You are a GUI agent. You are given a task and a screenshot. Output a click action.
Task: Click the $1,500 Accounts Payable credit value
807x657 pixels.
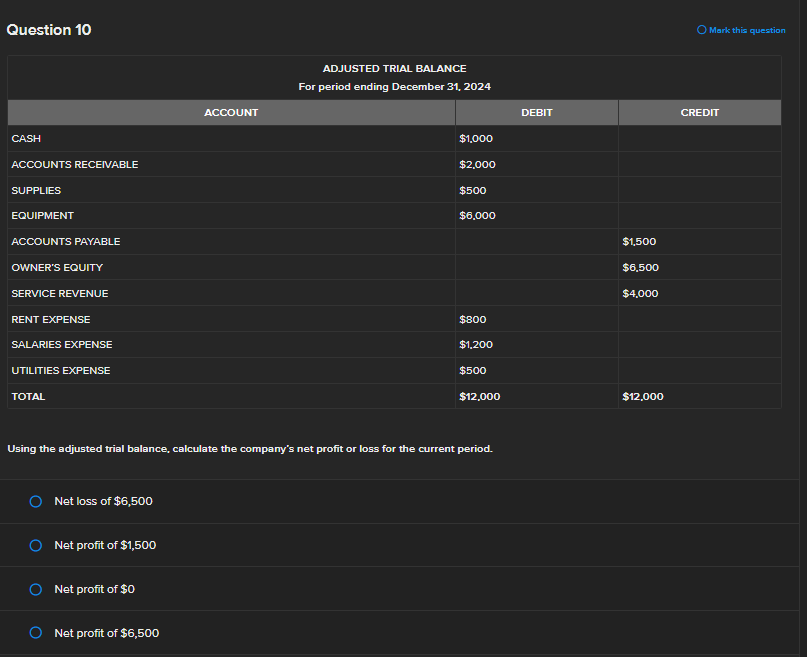(x=640, y=241)
